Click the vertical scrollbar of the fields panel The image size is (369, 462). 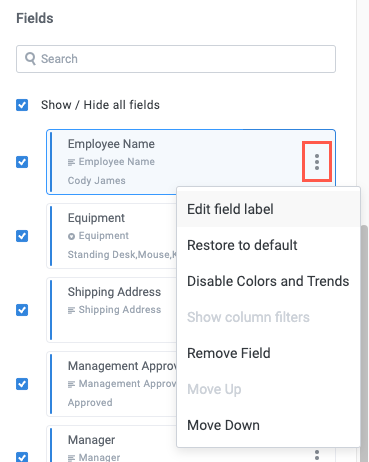tap(364, 343)
